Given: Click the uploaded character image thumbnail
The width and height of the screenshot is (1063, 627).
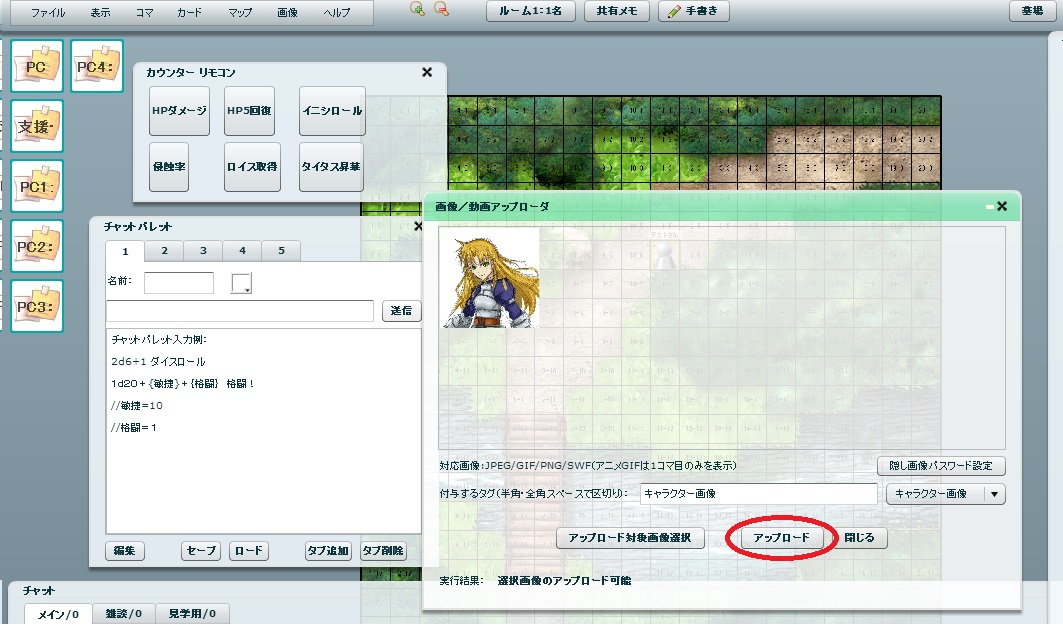Looking at the screenshot, I should (490, 277).
